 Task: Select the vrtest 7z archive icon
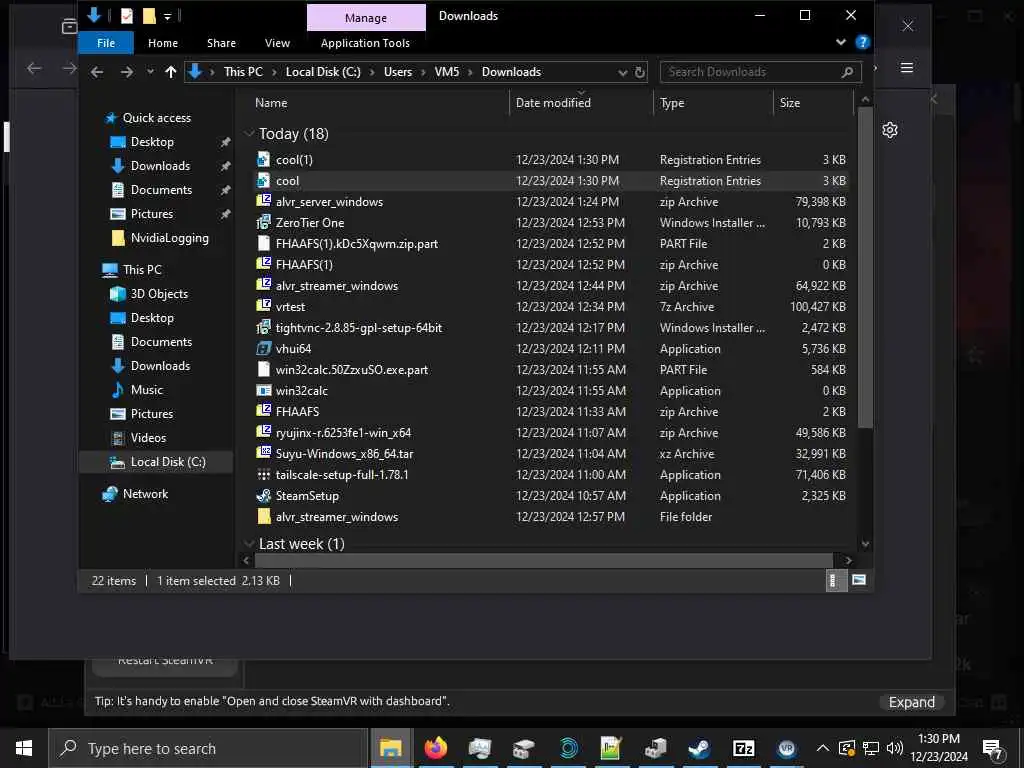point(263,306)
